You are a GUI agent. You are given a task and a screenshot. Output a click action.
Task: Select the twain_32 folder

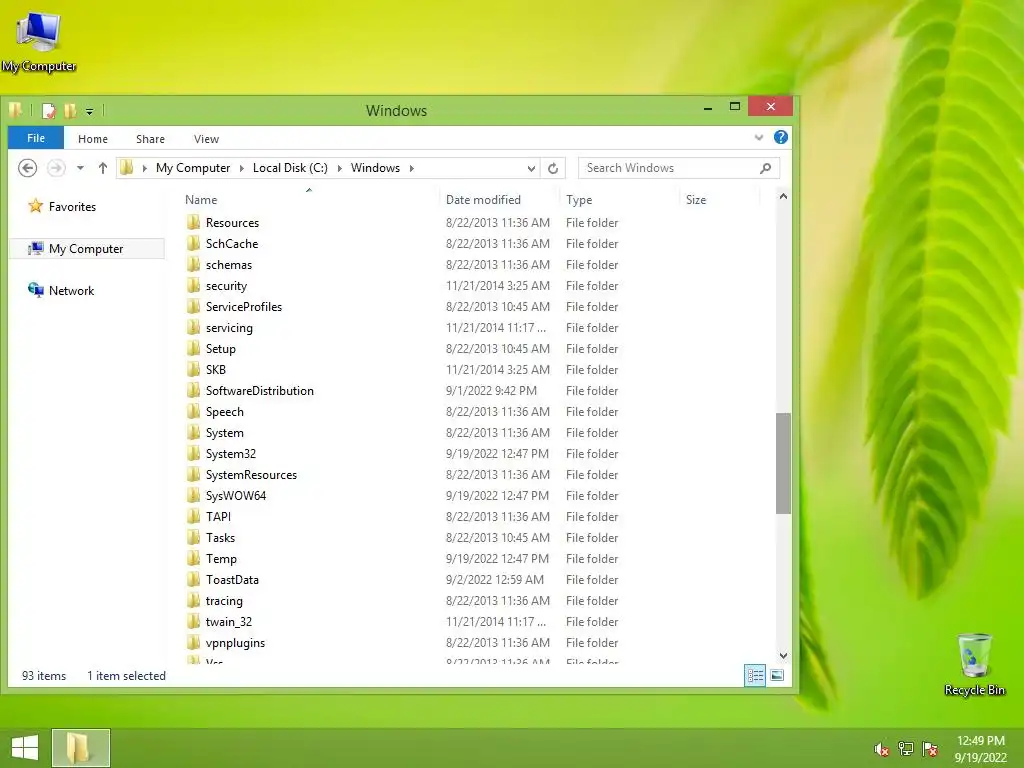[229, 622]
